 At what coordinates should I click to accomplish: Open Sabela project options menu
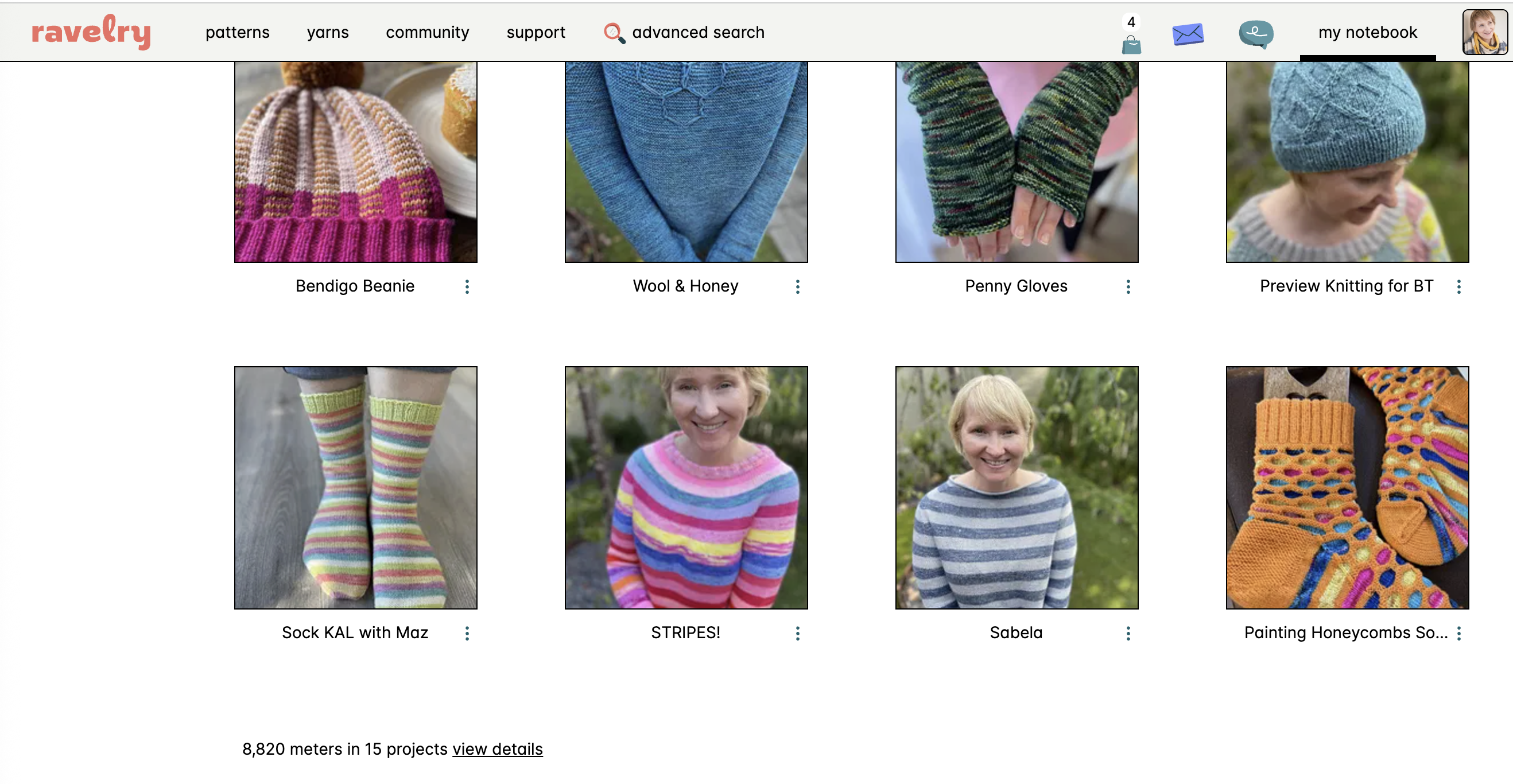1128,633
